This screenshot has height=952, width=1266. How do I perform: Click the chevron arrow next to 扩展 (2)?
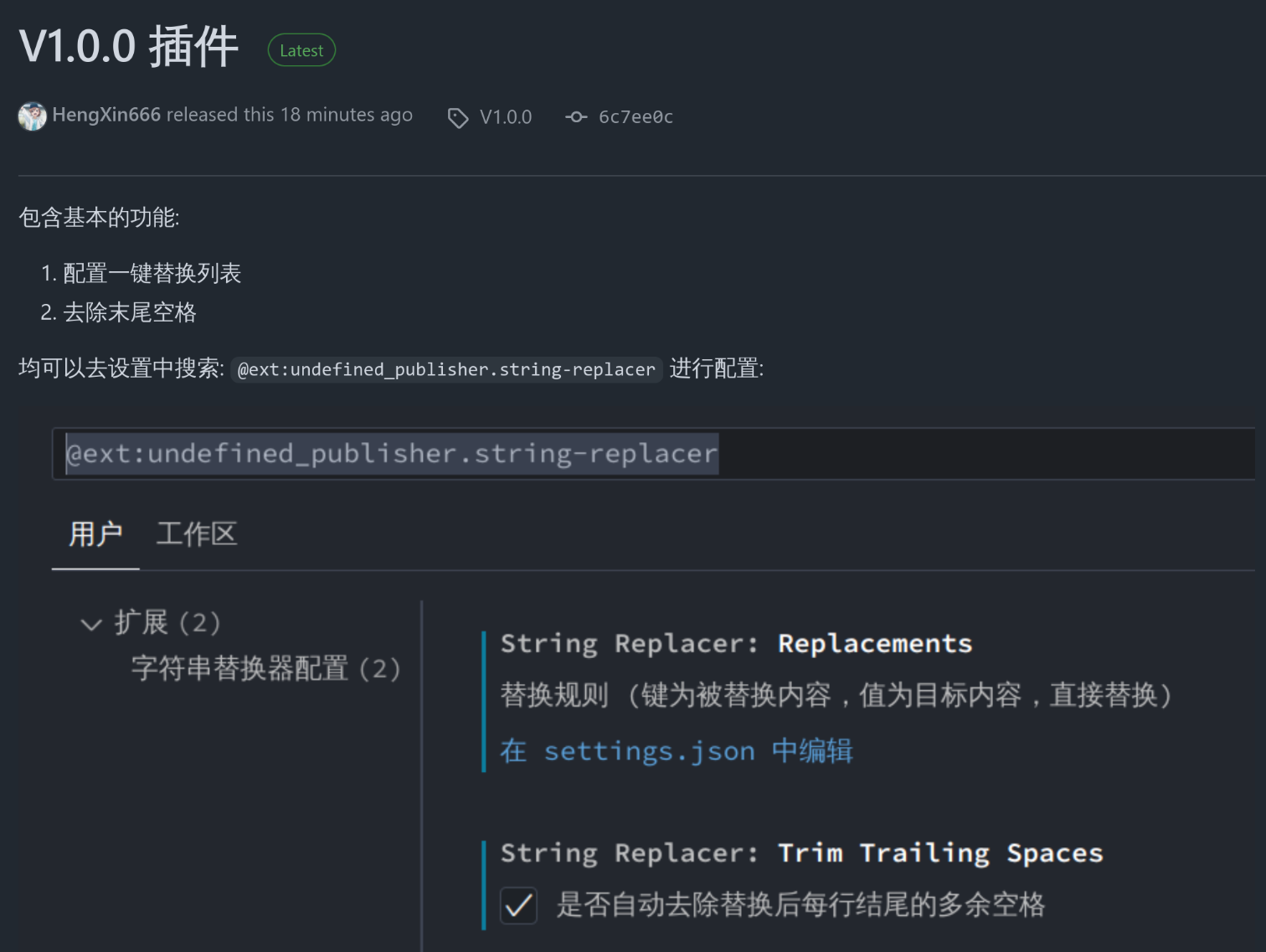tap(91, 624)
